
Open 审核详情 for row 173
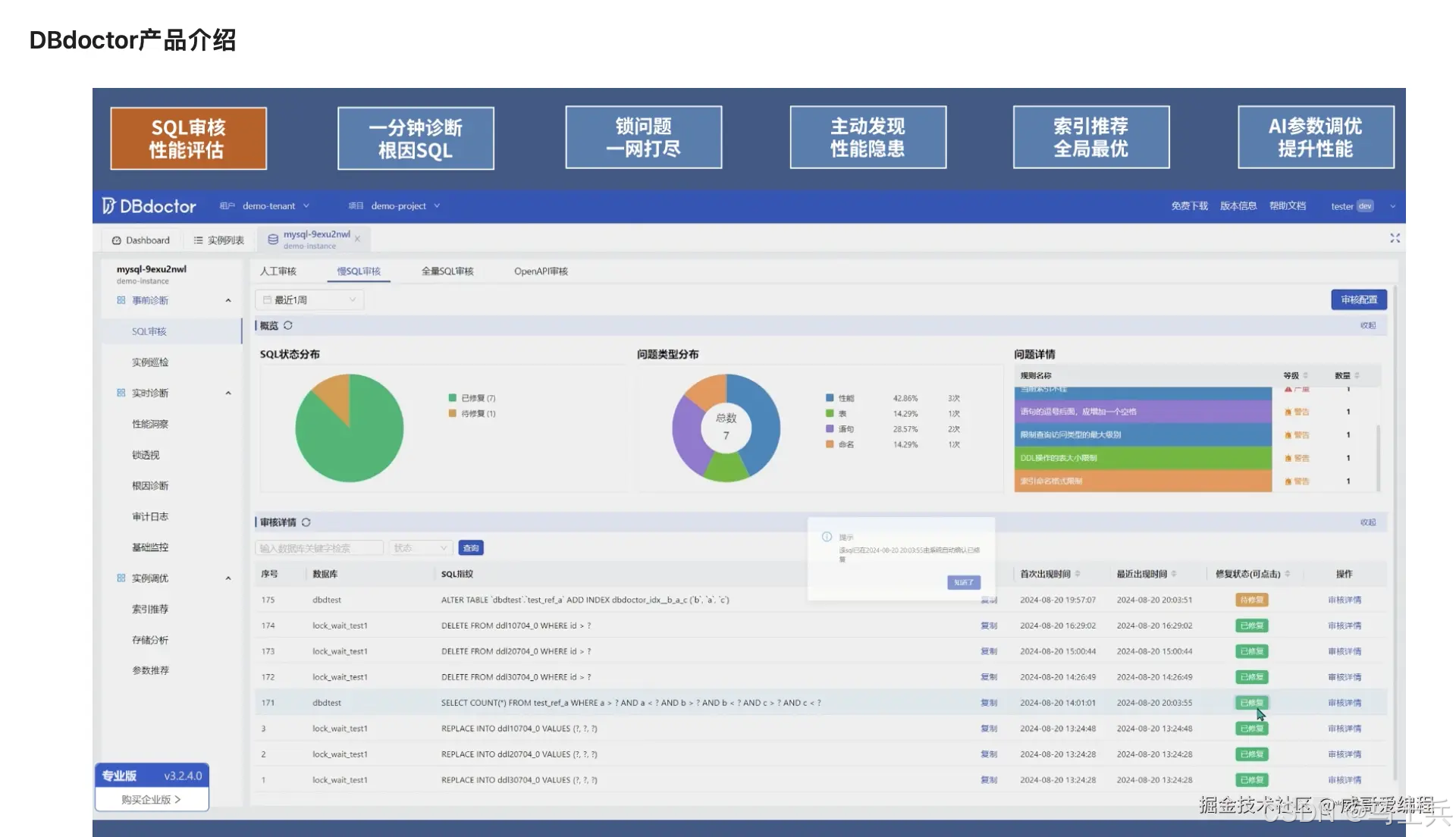coord(1345,651)
